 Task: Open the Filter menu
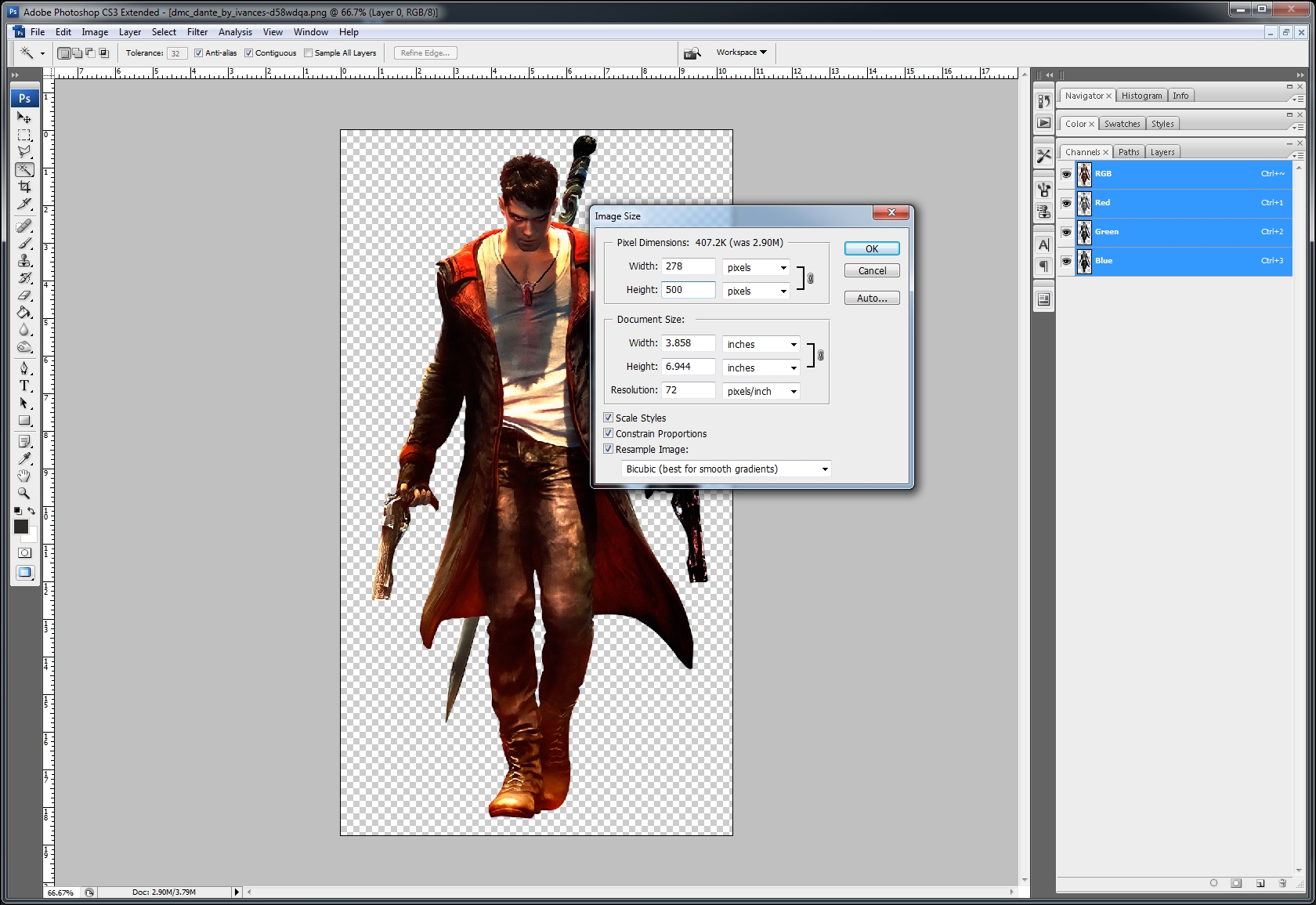(x=197, y=32)
